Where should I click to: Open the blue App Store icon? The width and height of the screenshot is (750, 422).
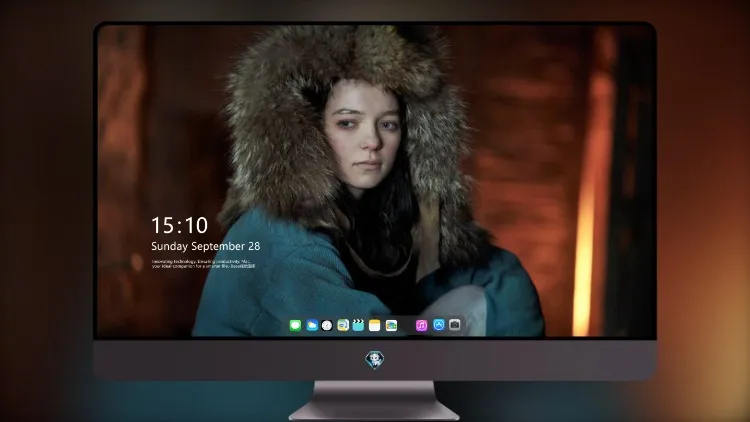(439, 325)
